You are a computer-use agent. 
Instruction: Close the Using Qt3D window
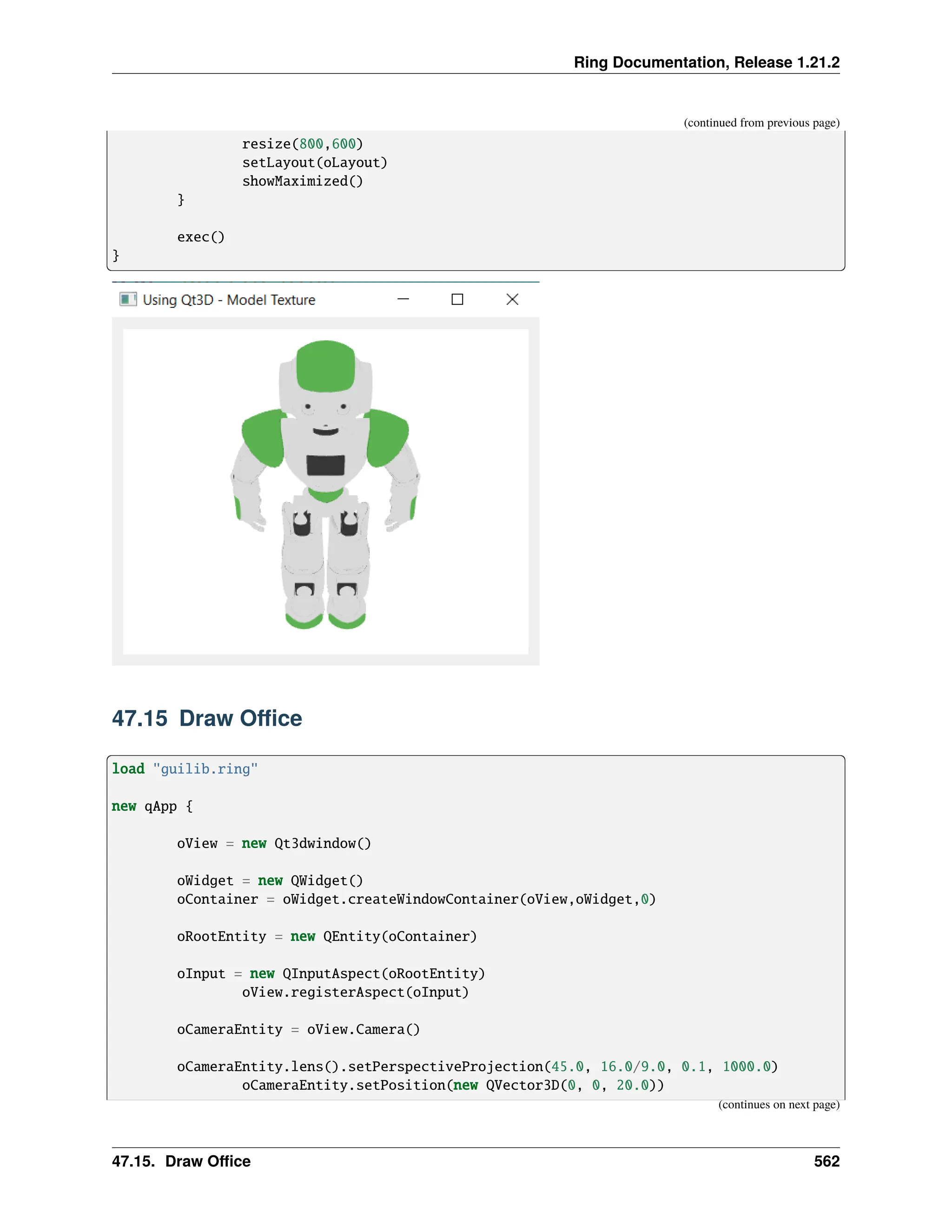pos(512,299)
